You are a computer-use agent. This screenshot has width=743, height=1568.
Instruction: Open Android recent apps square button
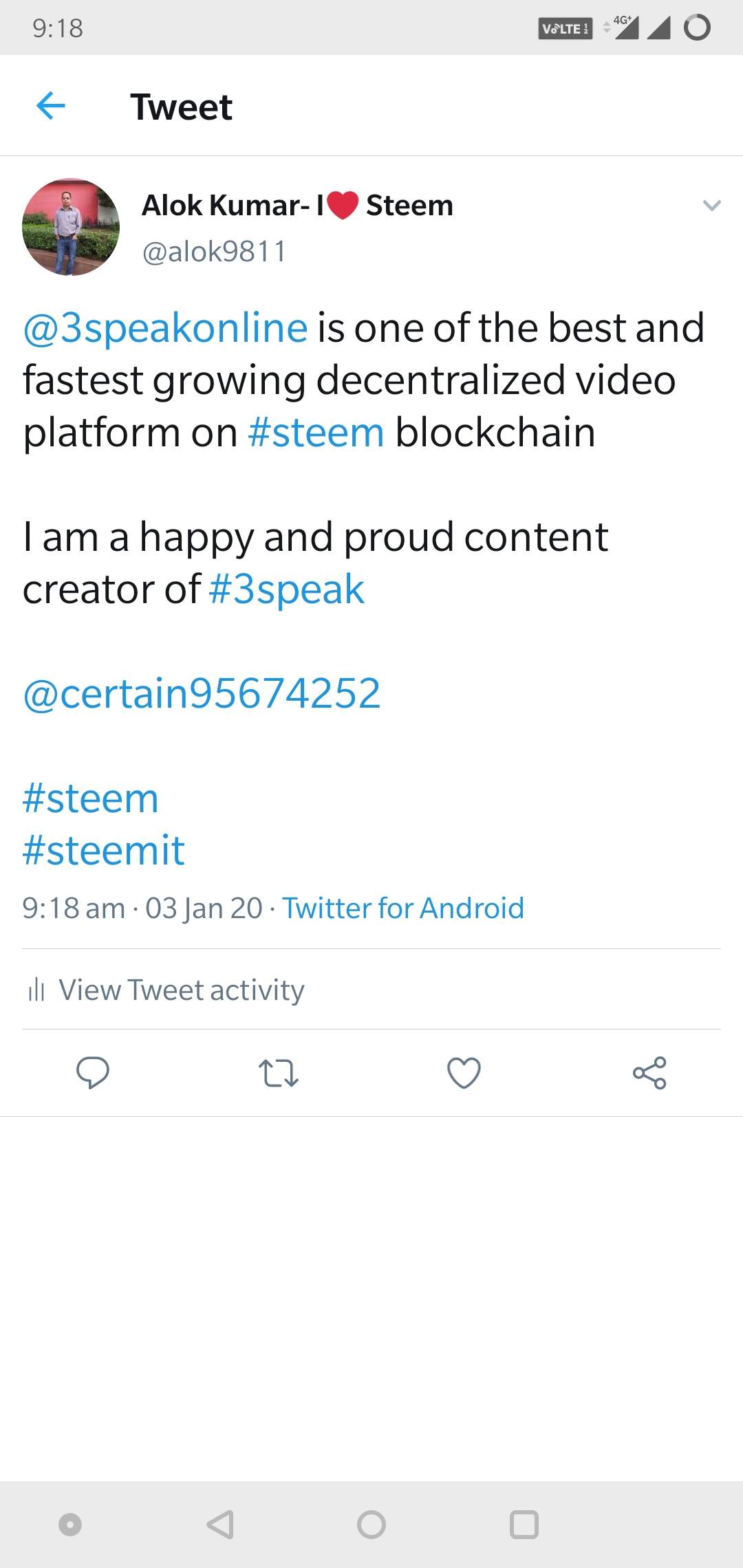(524, 1524)
